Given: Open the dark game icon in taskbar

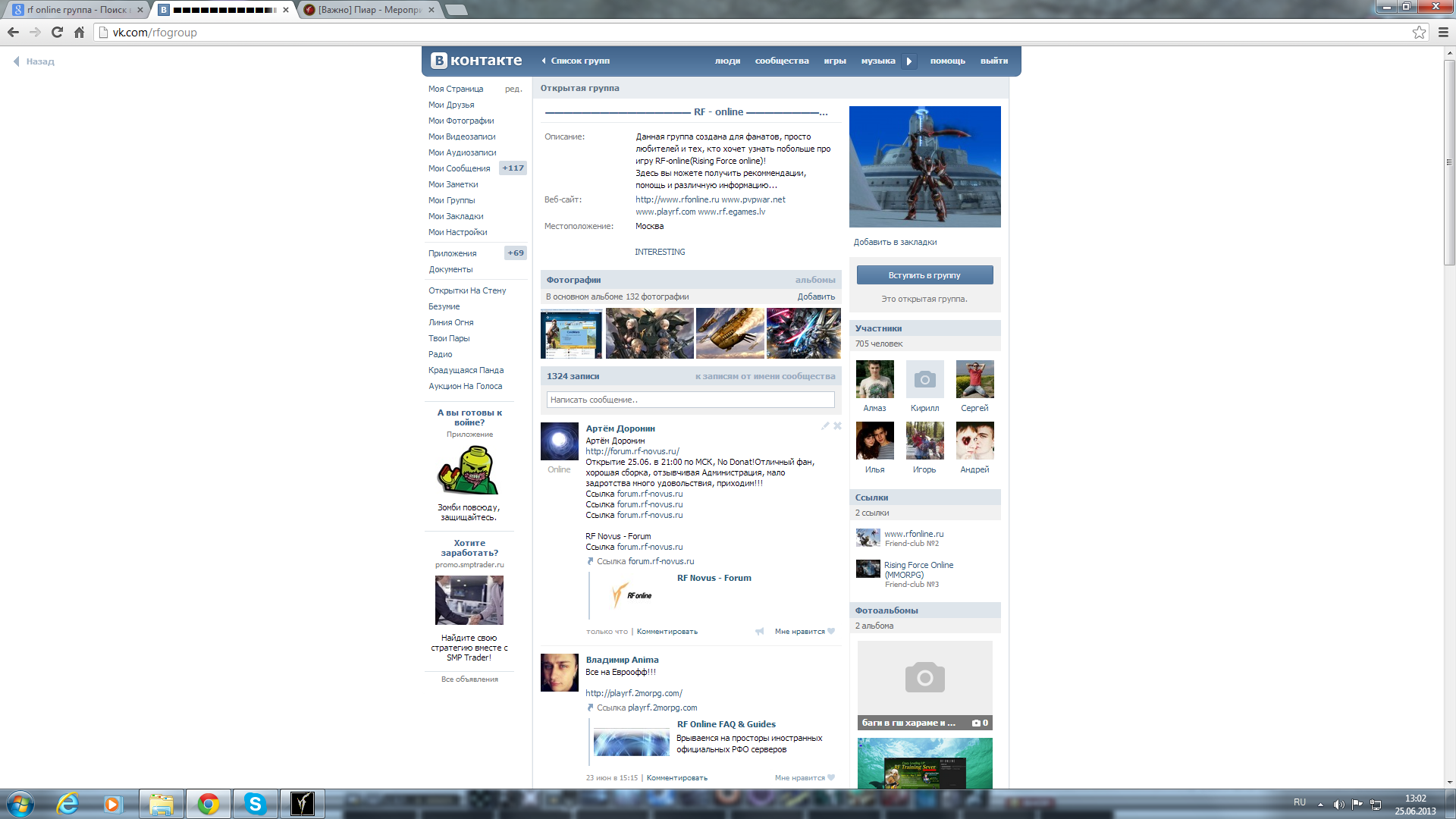Looking at the screenshot, I should click(302, 804).
